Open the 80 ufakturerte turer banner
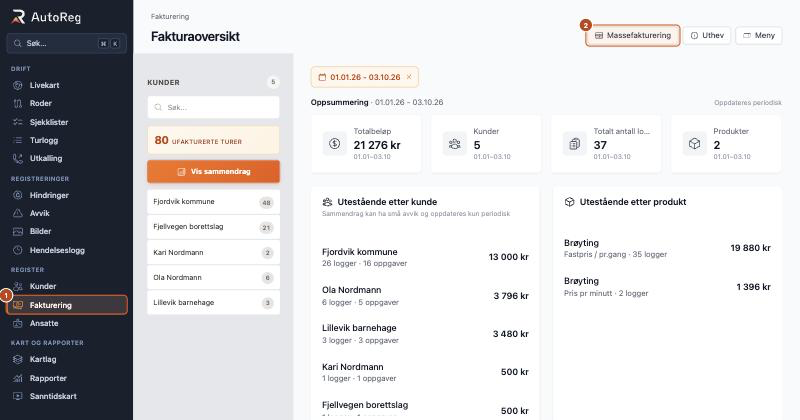Screen dimensions: 800x420 213,140
